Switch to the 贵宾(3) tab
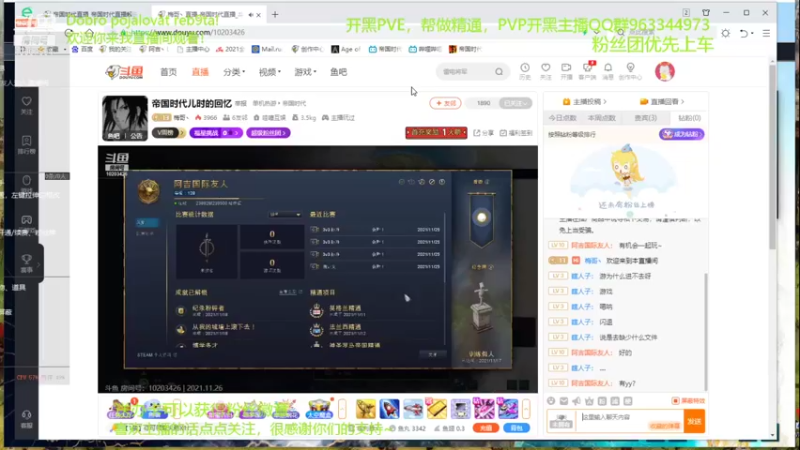The image size is (800, 450). click(x=645, y=118)
